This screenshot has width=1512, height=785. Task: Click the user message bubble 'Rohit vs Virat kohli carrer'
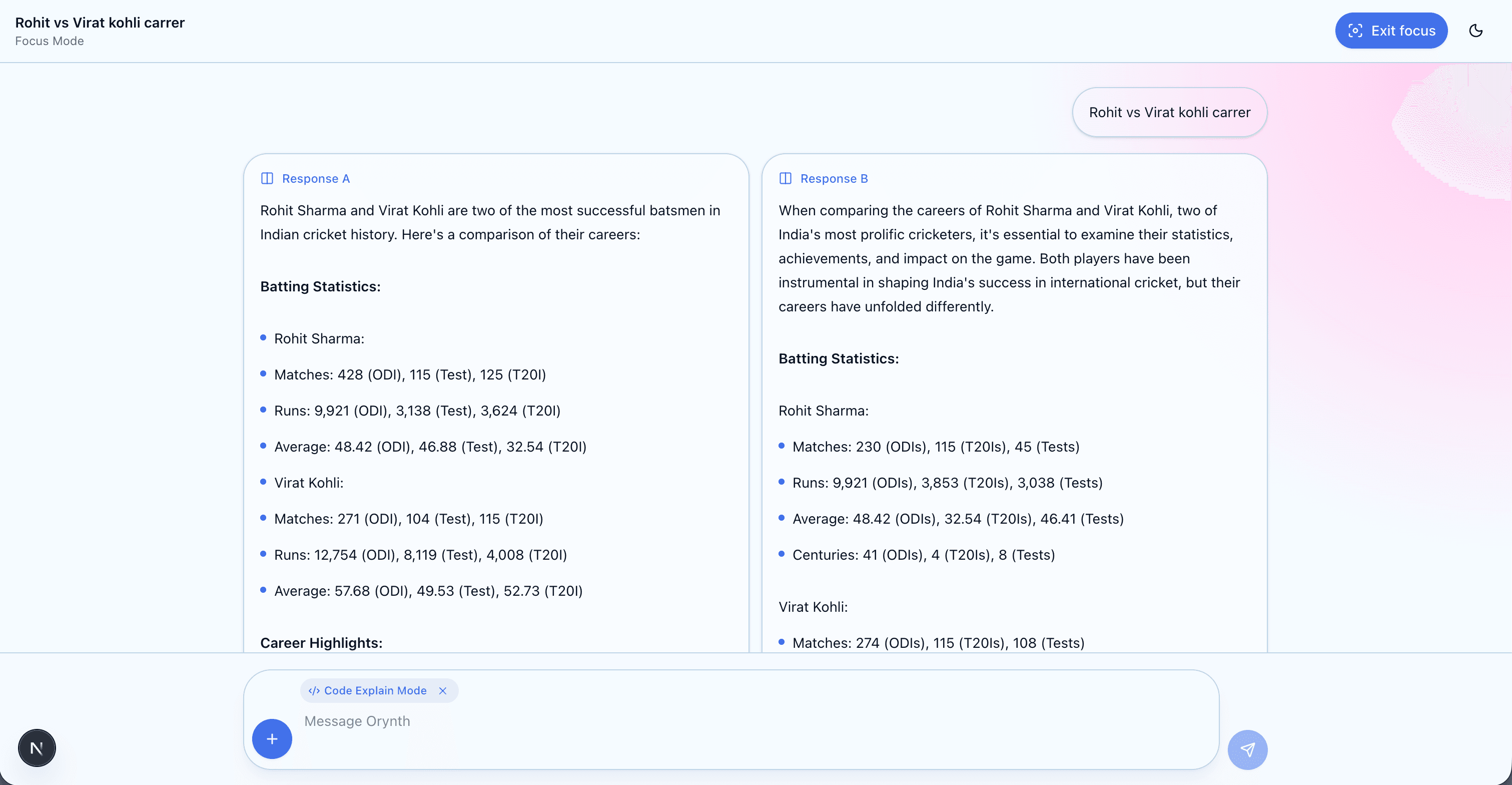(x=1169, y=112)
